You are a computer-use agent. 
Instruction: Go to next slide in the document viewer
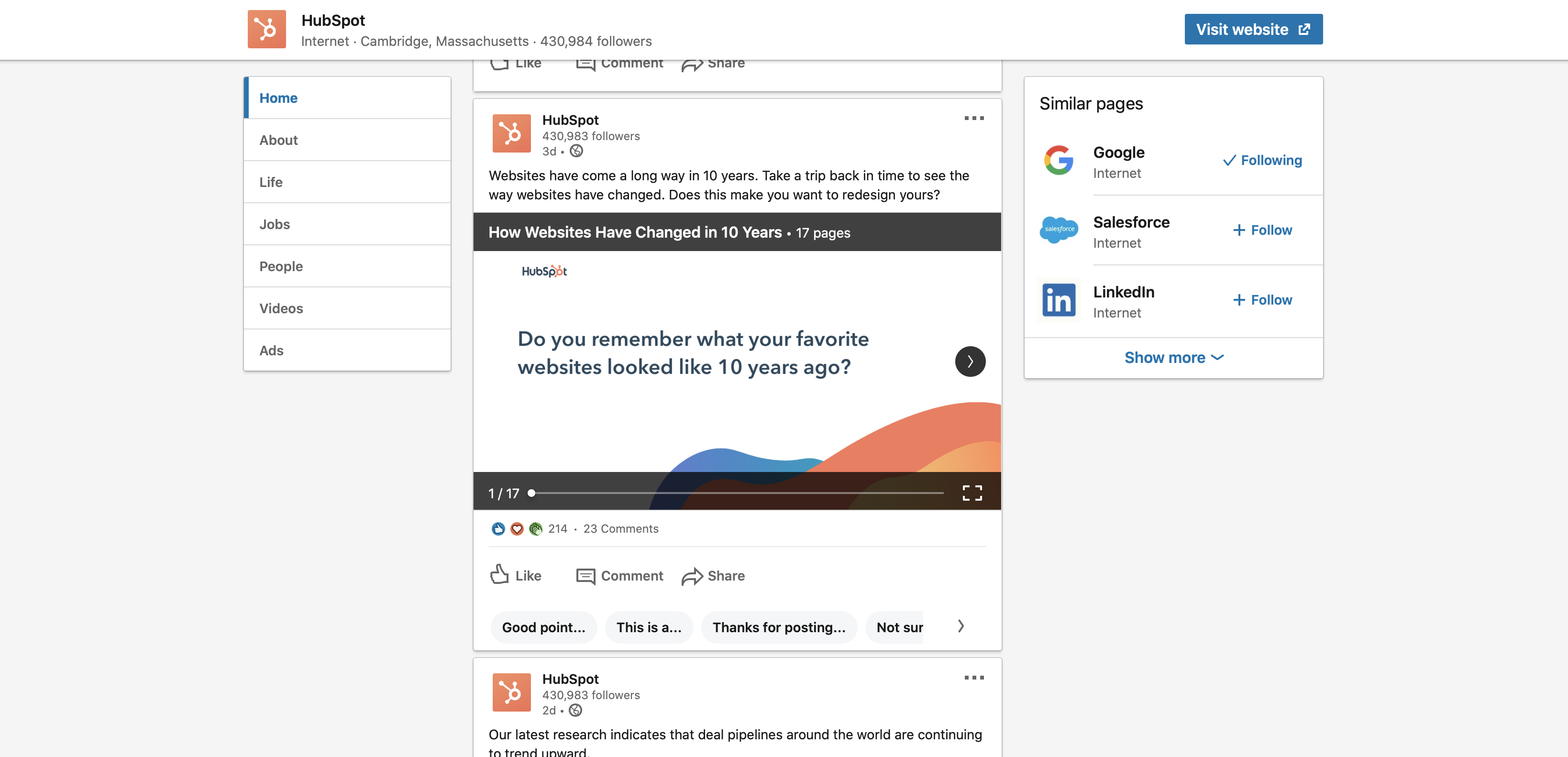pyautogui.click(x=970, y=362)
